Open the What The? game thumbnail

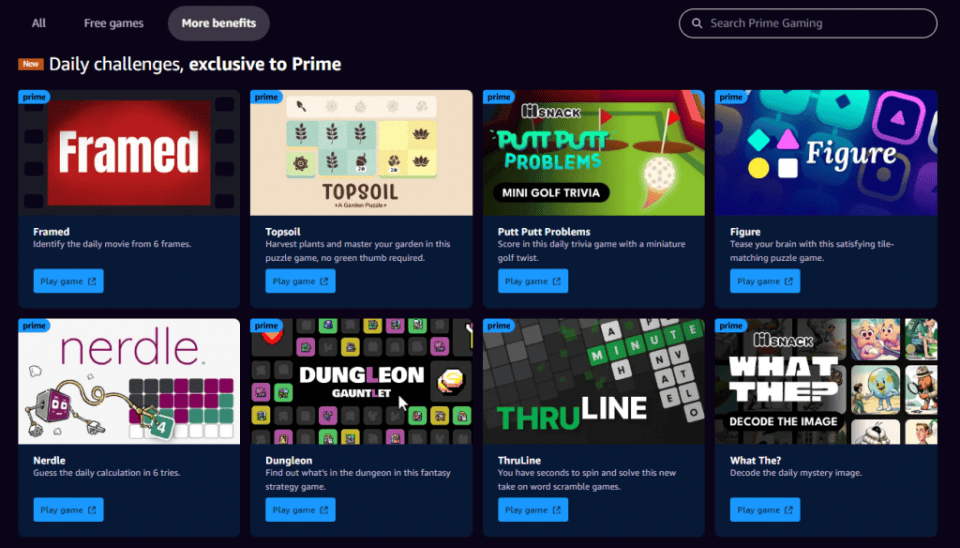point(826,381)
